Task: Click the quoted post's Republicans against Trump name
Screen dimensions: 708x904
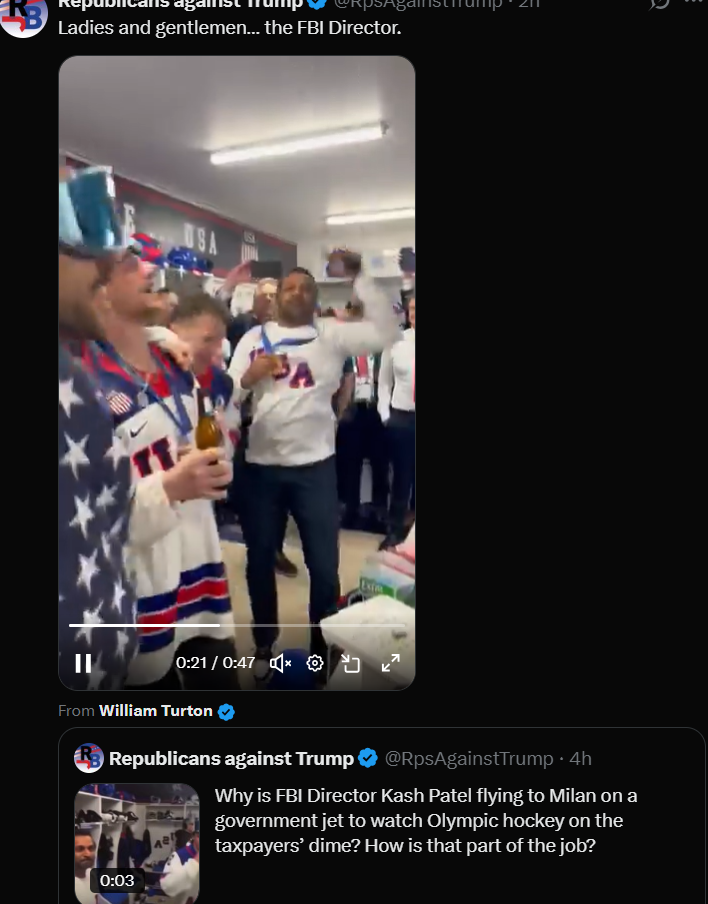Action: pyautogui.click(x=231, y=759)
